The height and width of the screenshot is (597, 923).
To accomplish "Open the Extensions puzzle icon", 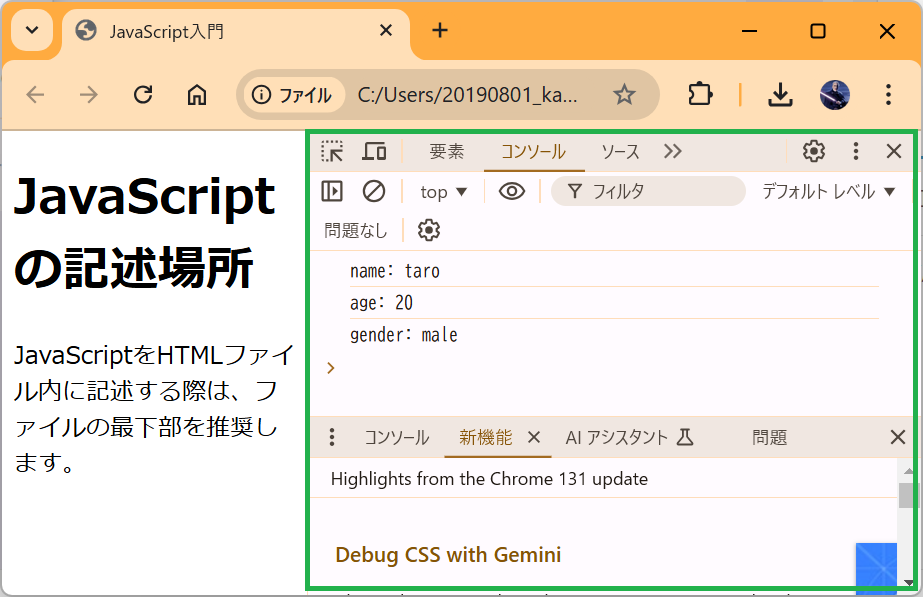I will [700, 94].
